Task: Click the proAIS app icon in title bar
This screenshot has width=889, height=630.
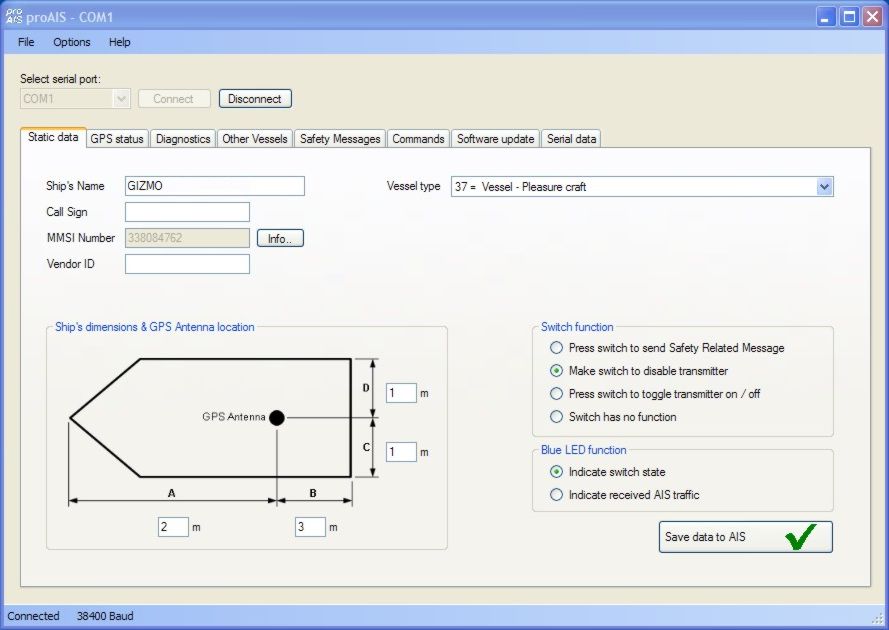Action: 14,16
